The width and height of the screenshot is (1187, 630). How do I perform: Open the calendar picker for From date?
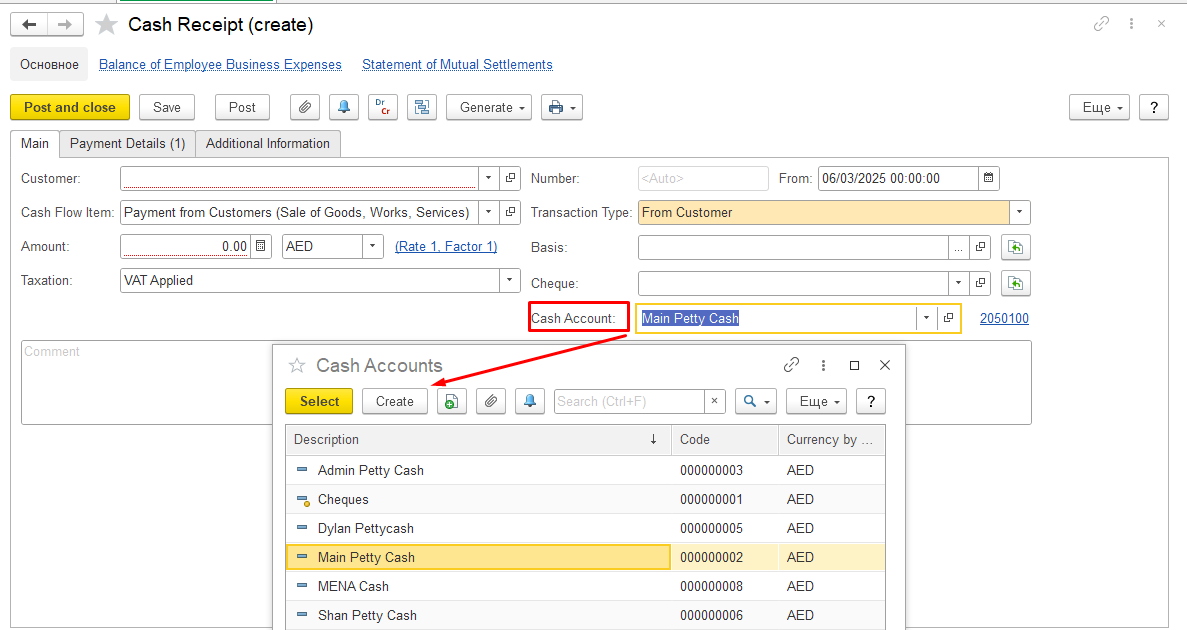[989, 179]
